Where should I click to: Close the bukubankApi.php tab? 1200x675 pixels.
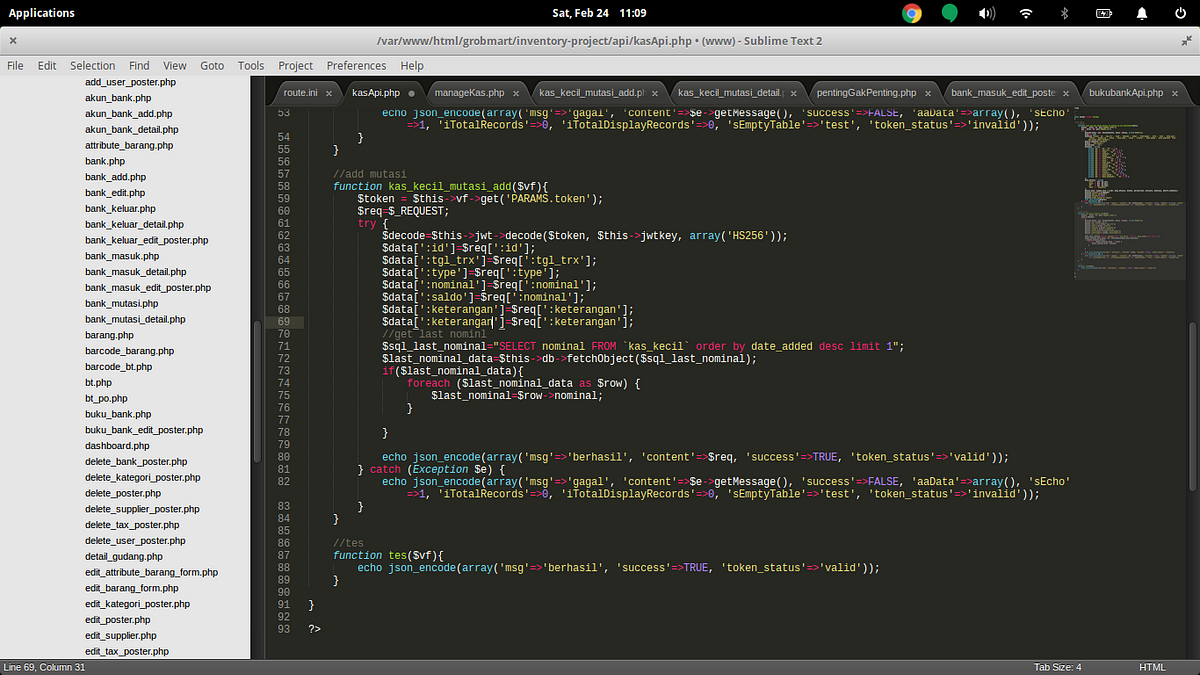[1174, 92]
